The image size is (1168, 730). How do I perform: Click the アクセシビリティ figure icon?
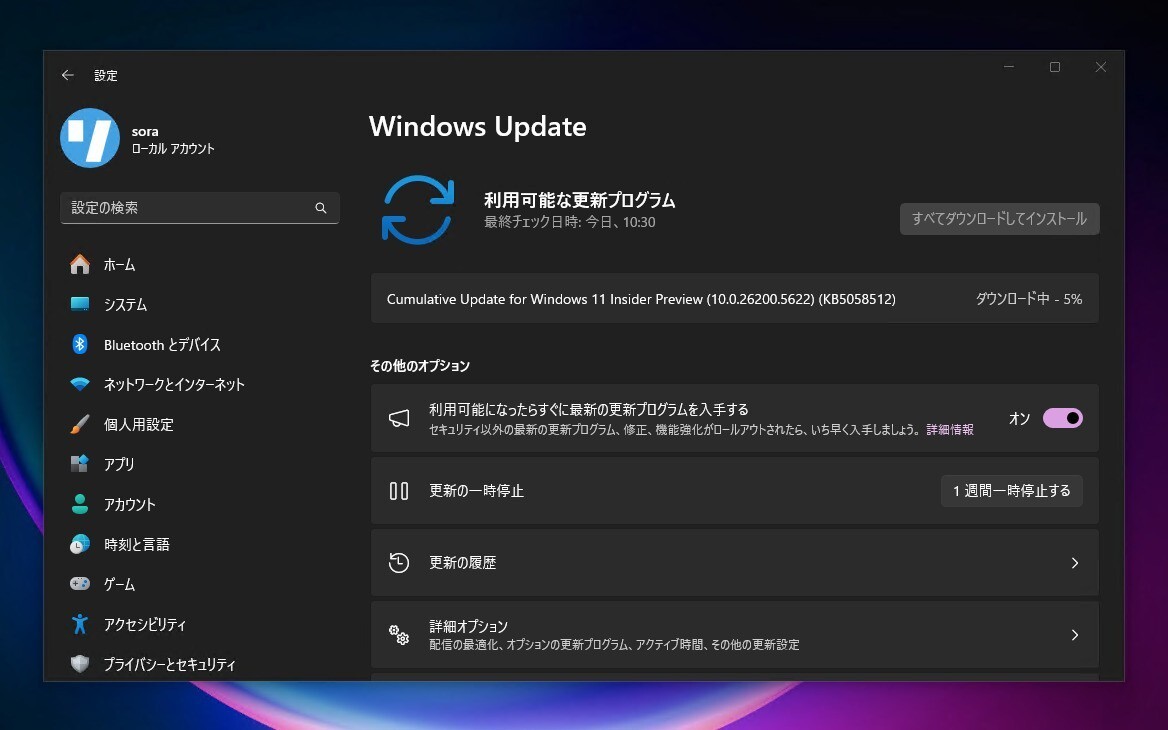tap(80, 624)
